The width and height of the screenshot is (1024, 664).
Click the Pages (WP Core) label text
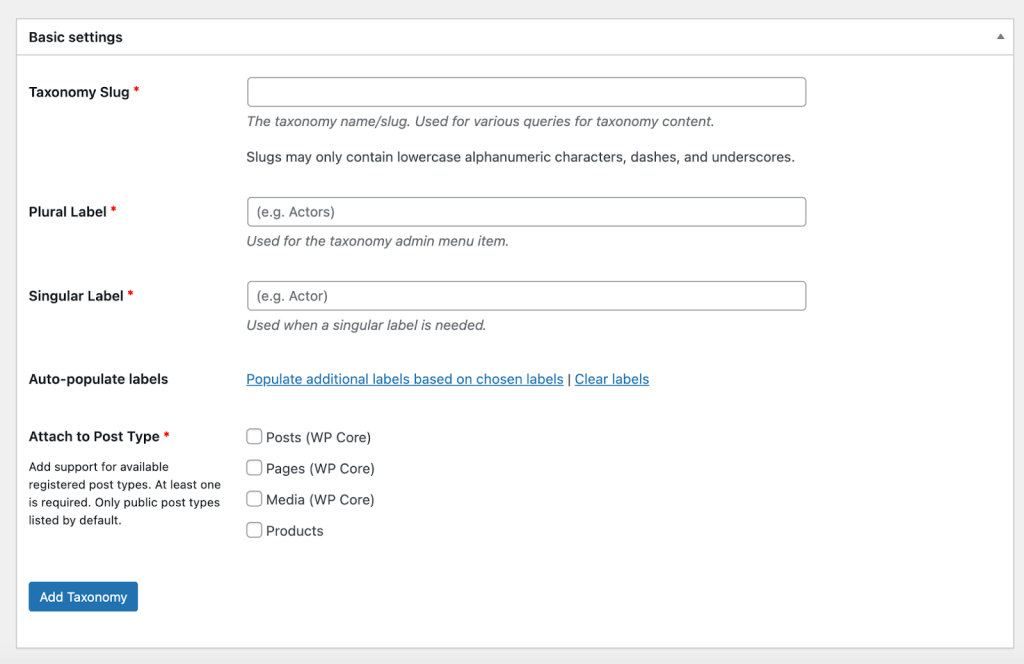(x=319, y=468)
